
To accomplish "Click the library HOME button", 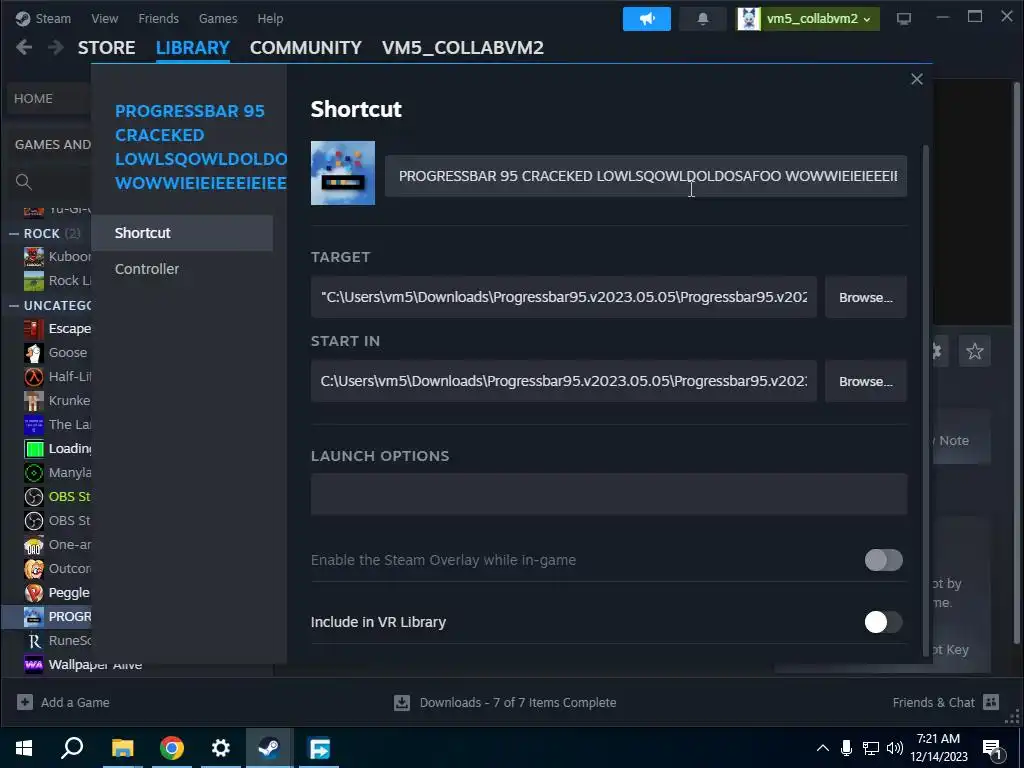I will point(49,99).
